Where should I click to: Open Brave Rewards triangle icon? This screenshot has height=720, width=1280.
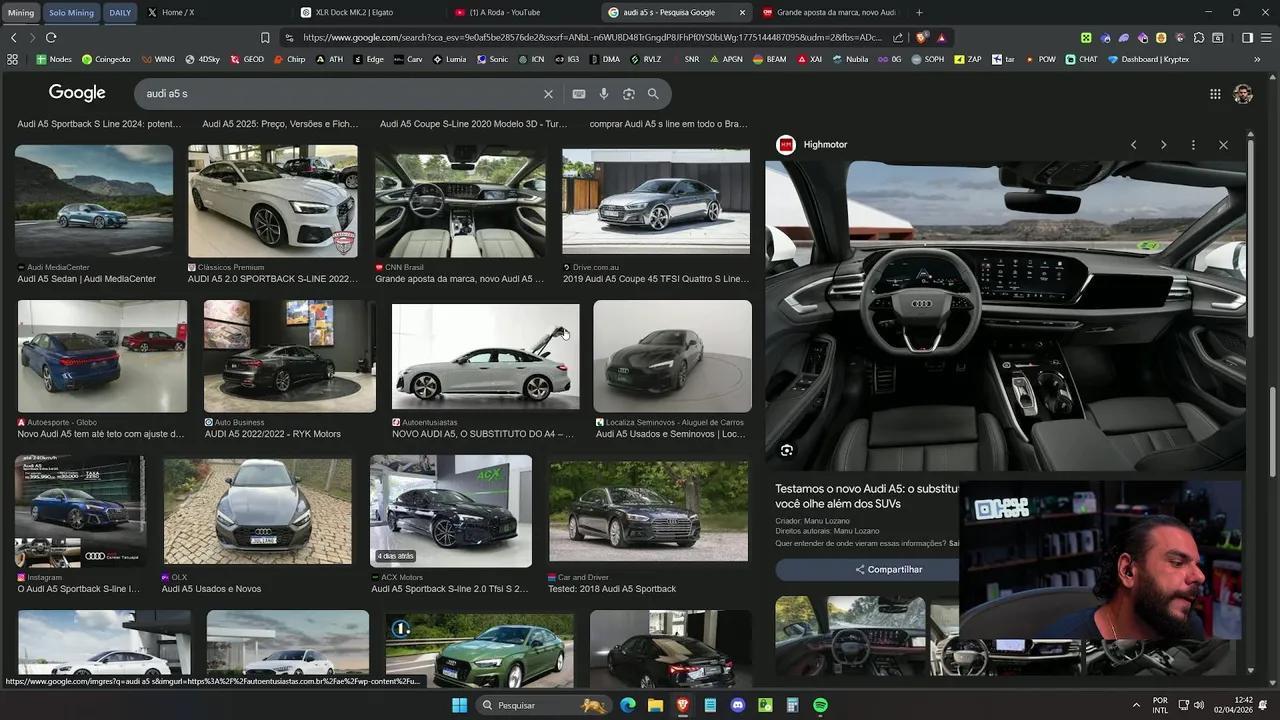941,38
